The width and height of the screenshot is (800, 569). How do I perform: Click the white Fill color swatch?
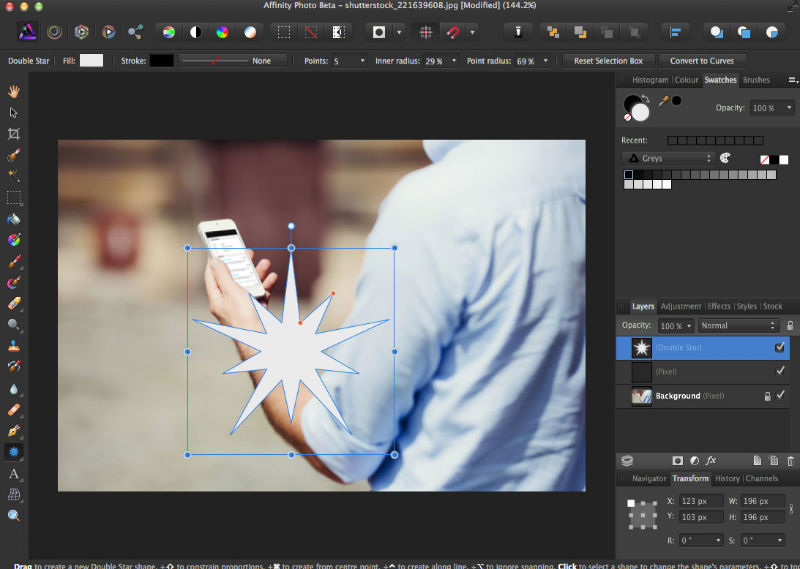[91, 61]
